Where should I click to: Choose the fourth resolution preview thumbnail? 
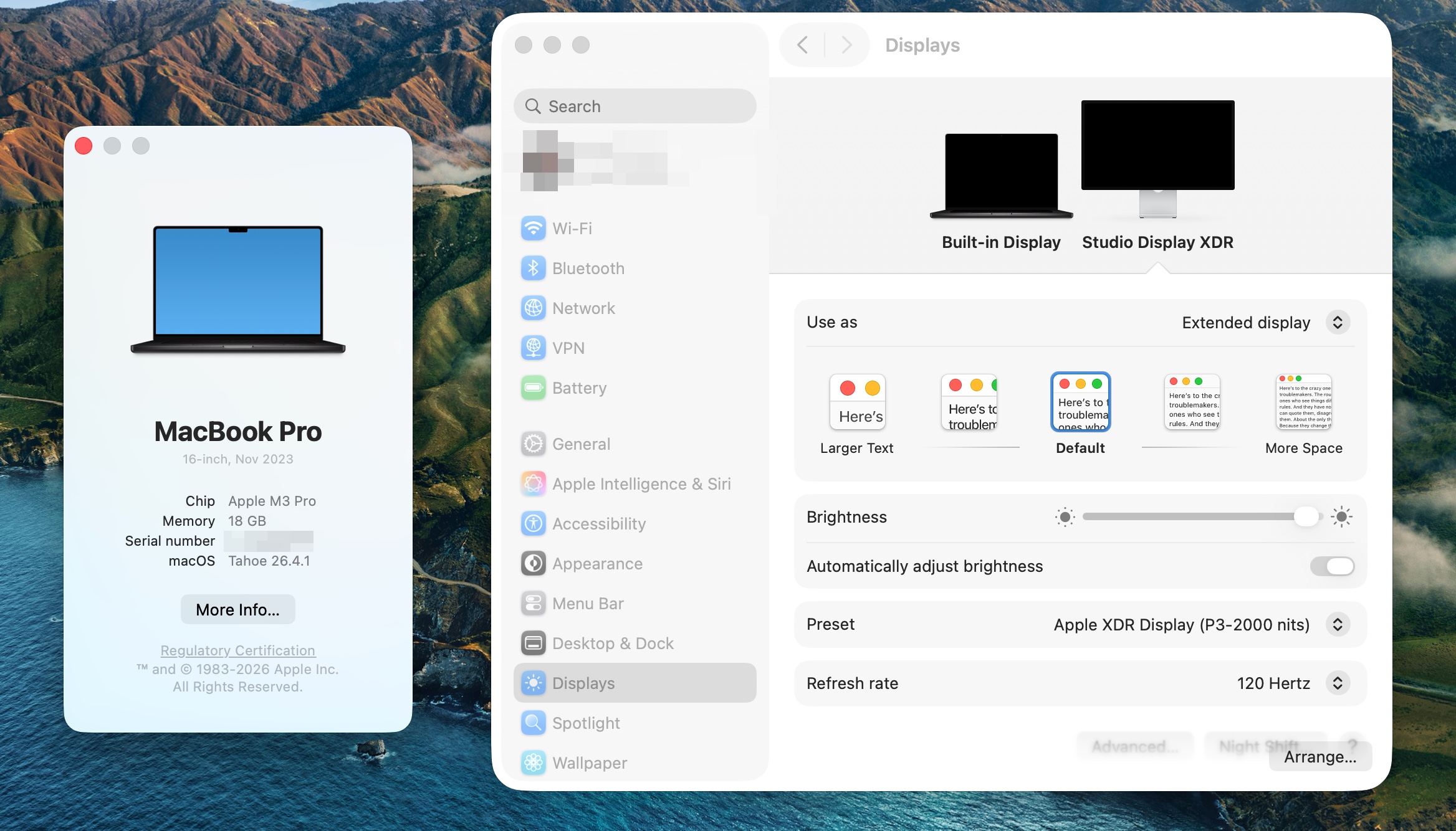[1192, 402]
